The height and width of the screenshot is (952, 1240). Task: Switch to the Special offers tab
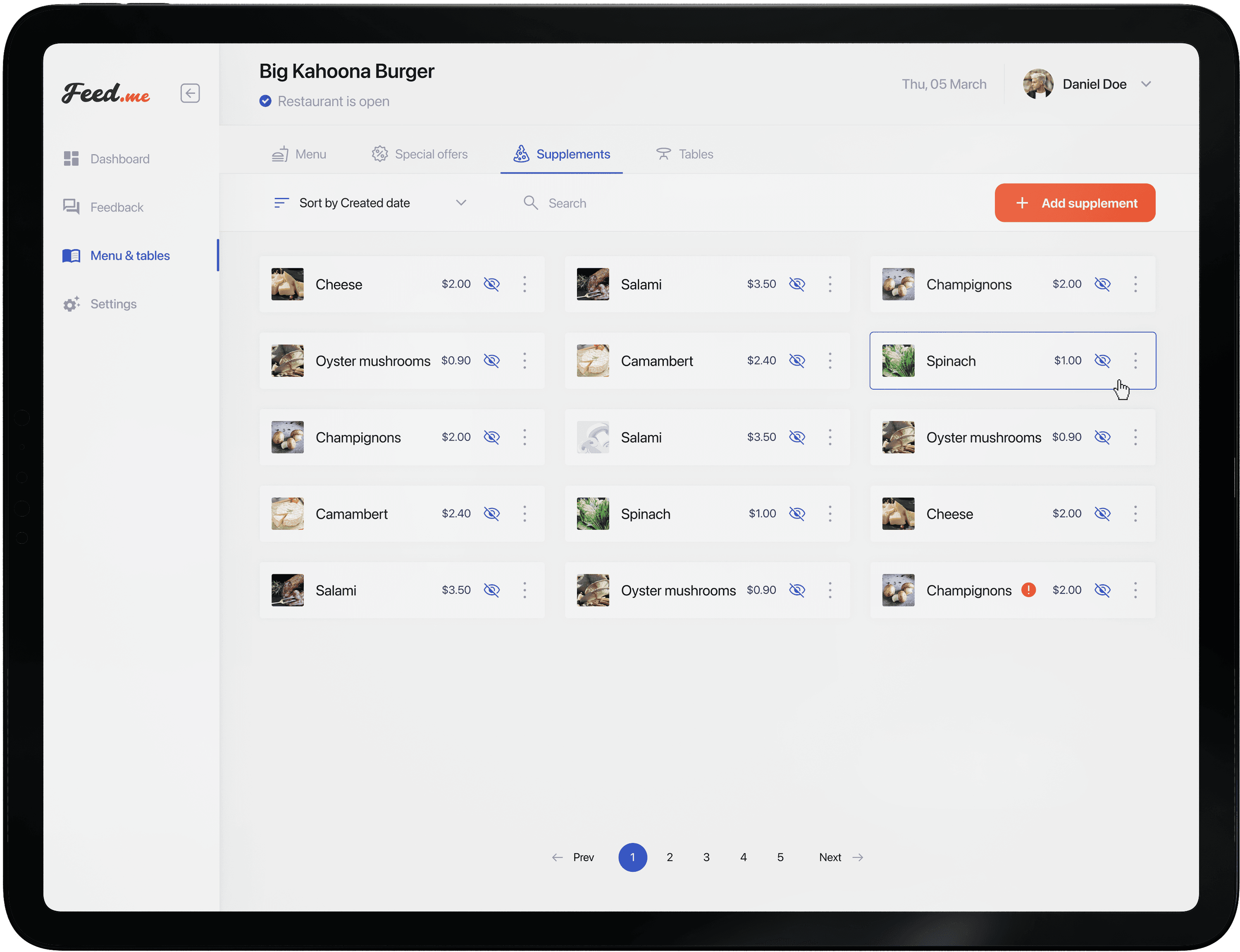pos(420,154)
